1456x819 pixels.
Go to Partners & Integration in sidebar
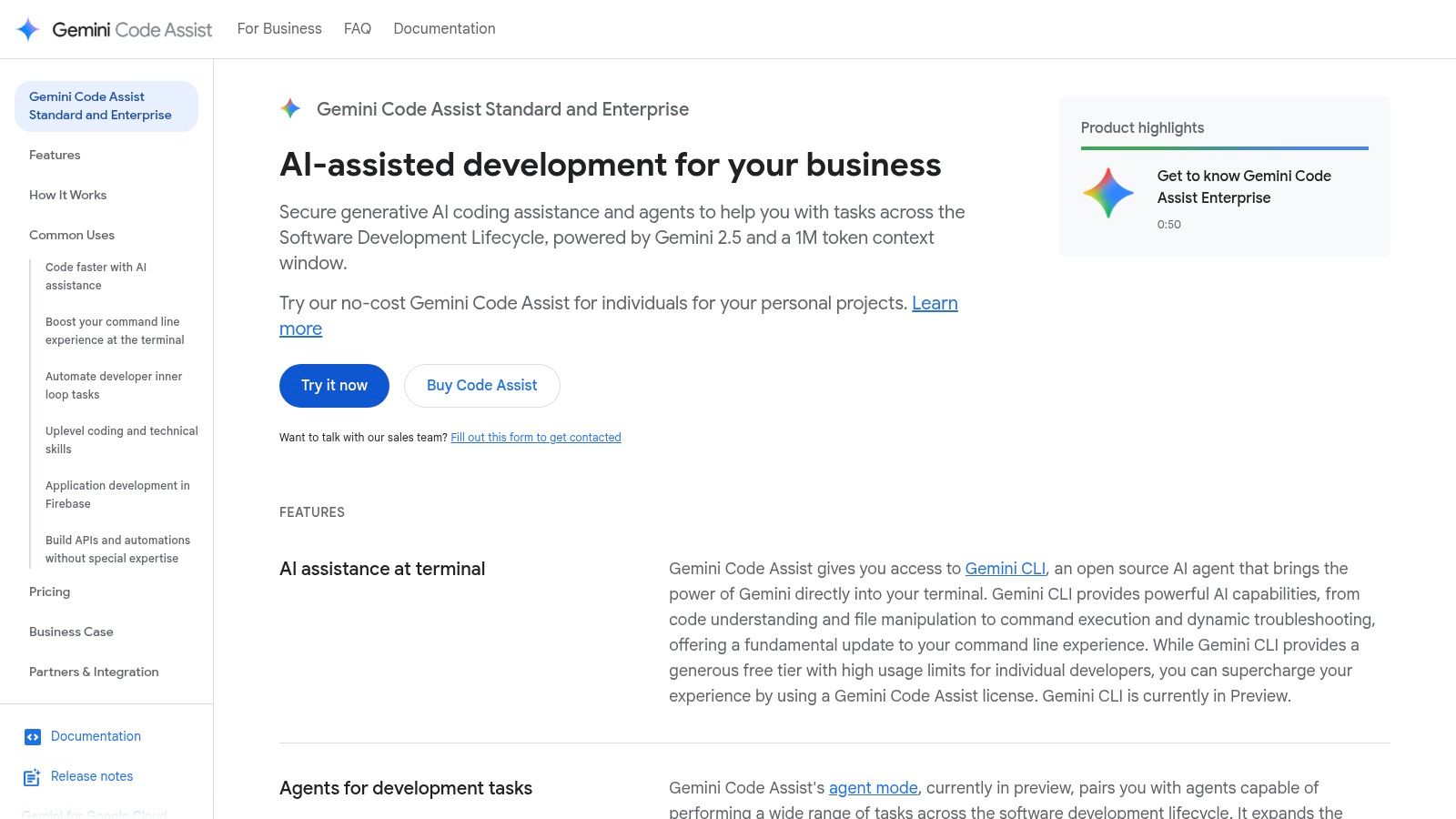tap(94, 672)
